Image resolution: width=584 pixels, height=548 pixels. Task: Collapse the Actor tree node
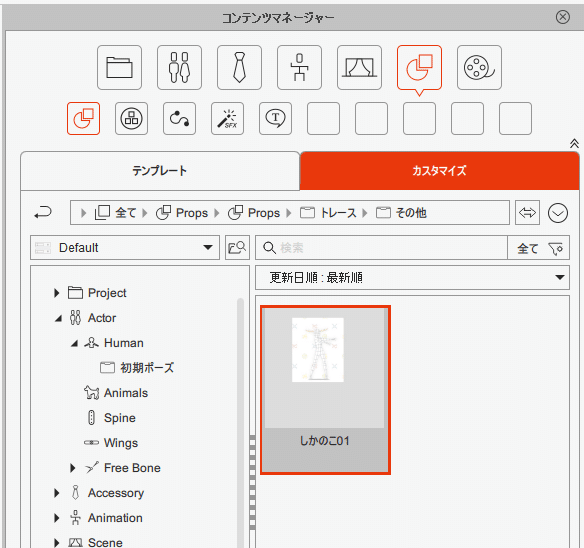pos(58,318)
